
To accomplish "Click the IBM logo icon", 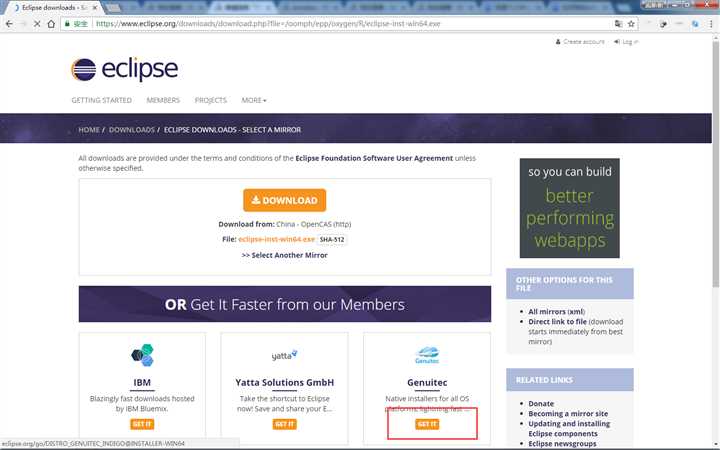I will click(142, 355).
